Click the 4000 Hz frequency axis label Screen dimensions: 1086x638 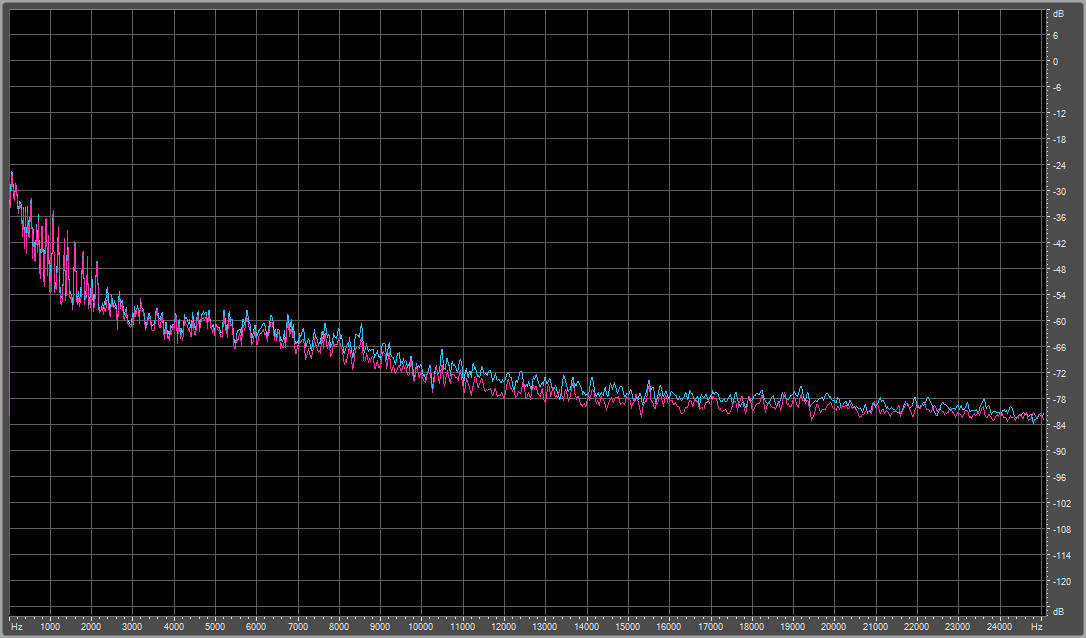click(174, 626)
